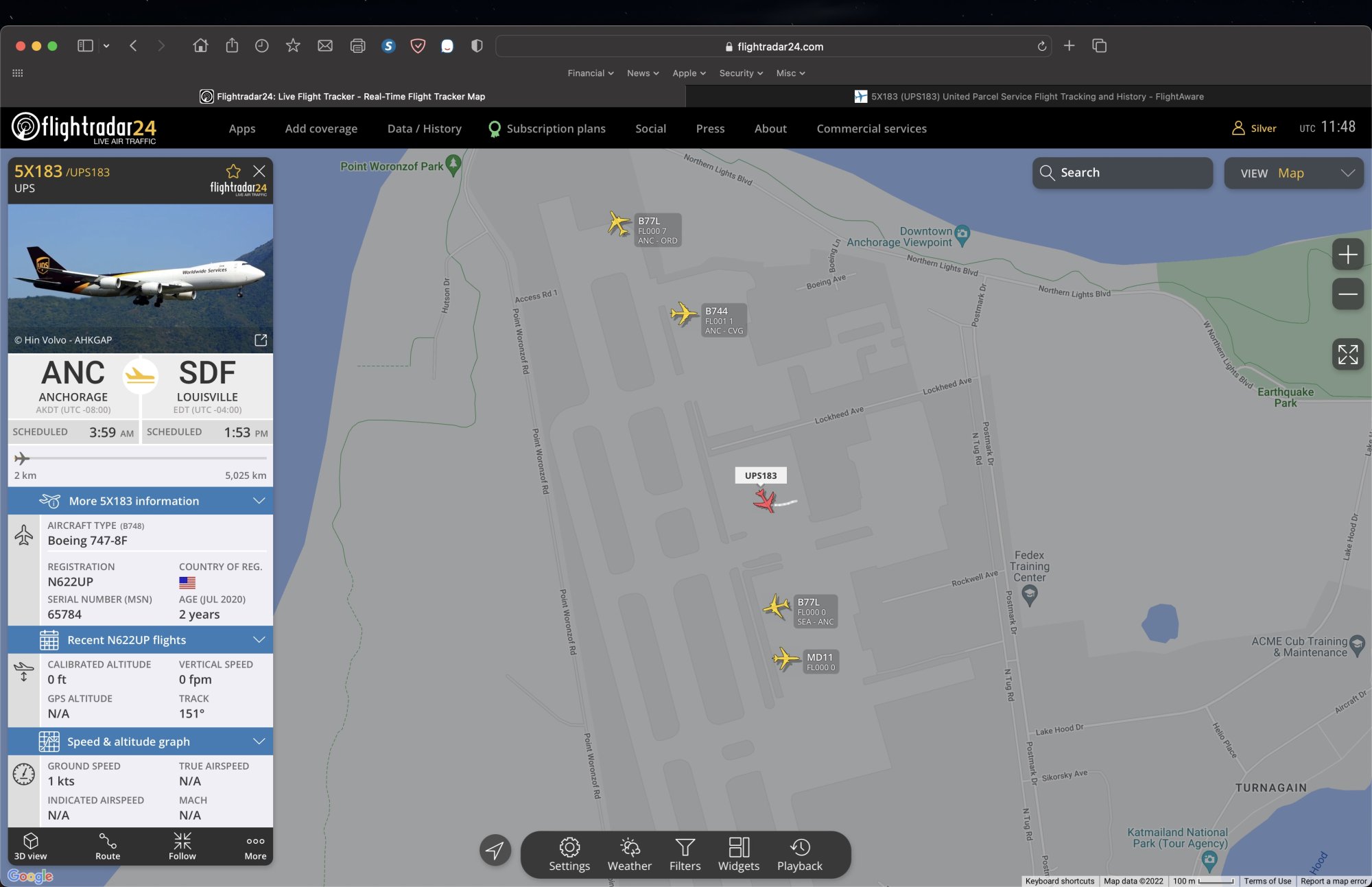Open the Filters funnel tool

tap(685, 854)
